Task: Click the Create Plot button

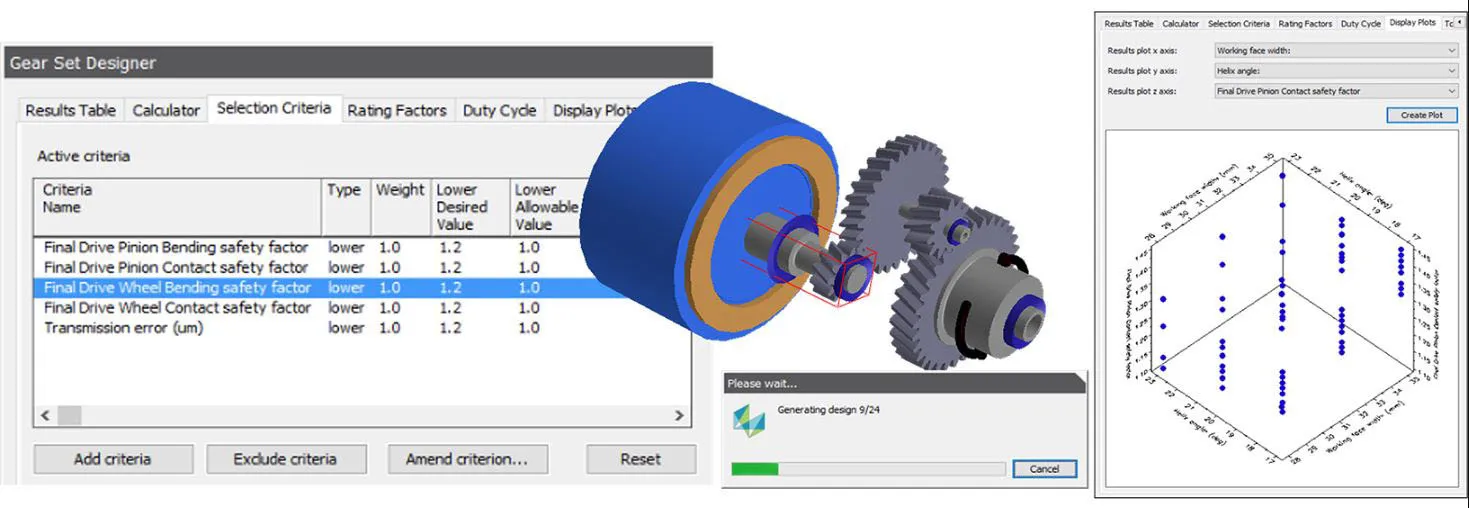Action: (1421, 115)
